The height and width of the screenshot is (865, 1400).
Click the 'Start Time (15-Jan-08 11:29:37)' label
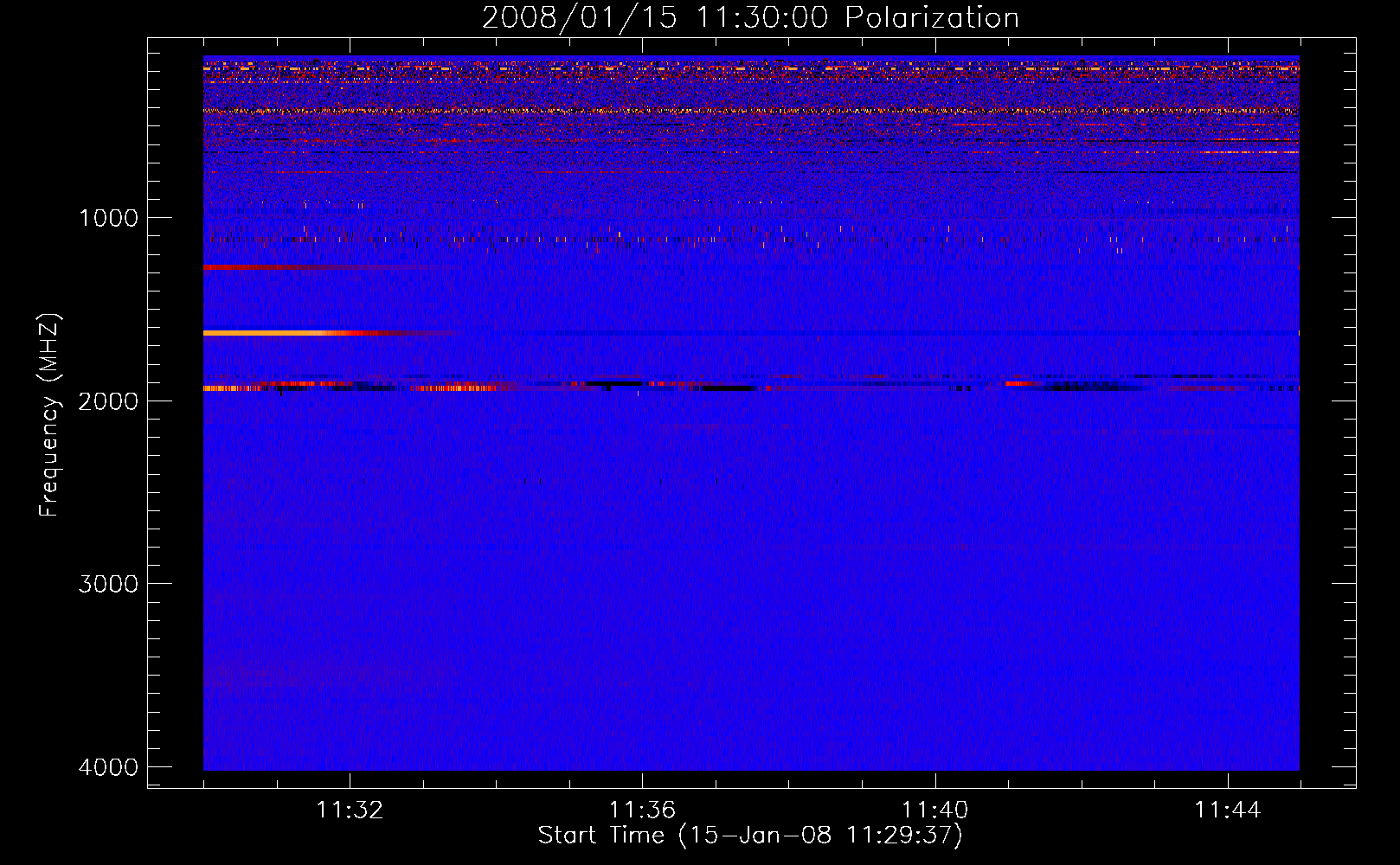pos(750,836)
